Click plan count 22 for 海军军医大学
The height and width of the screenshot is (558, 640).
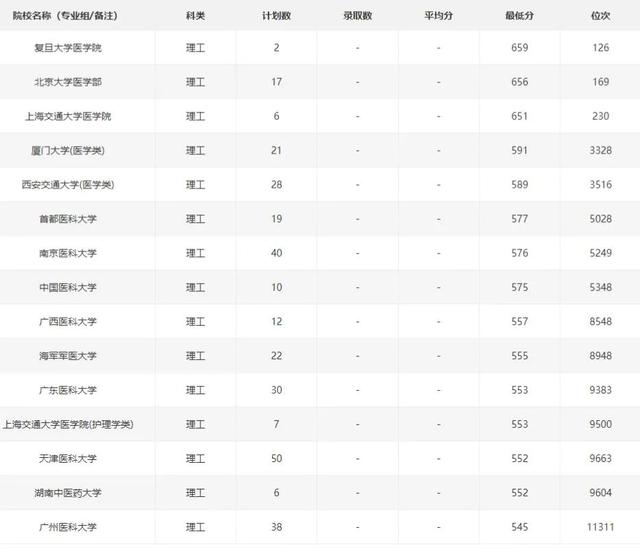[x=277, y=356]
